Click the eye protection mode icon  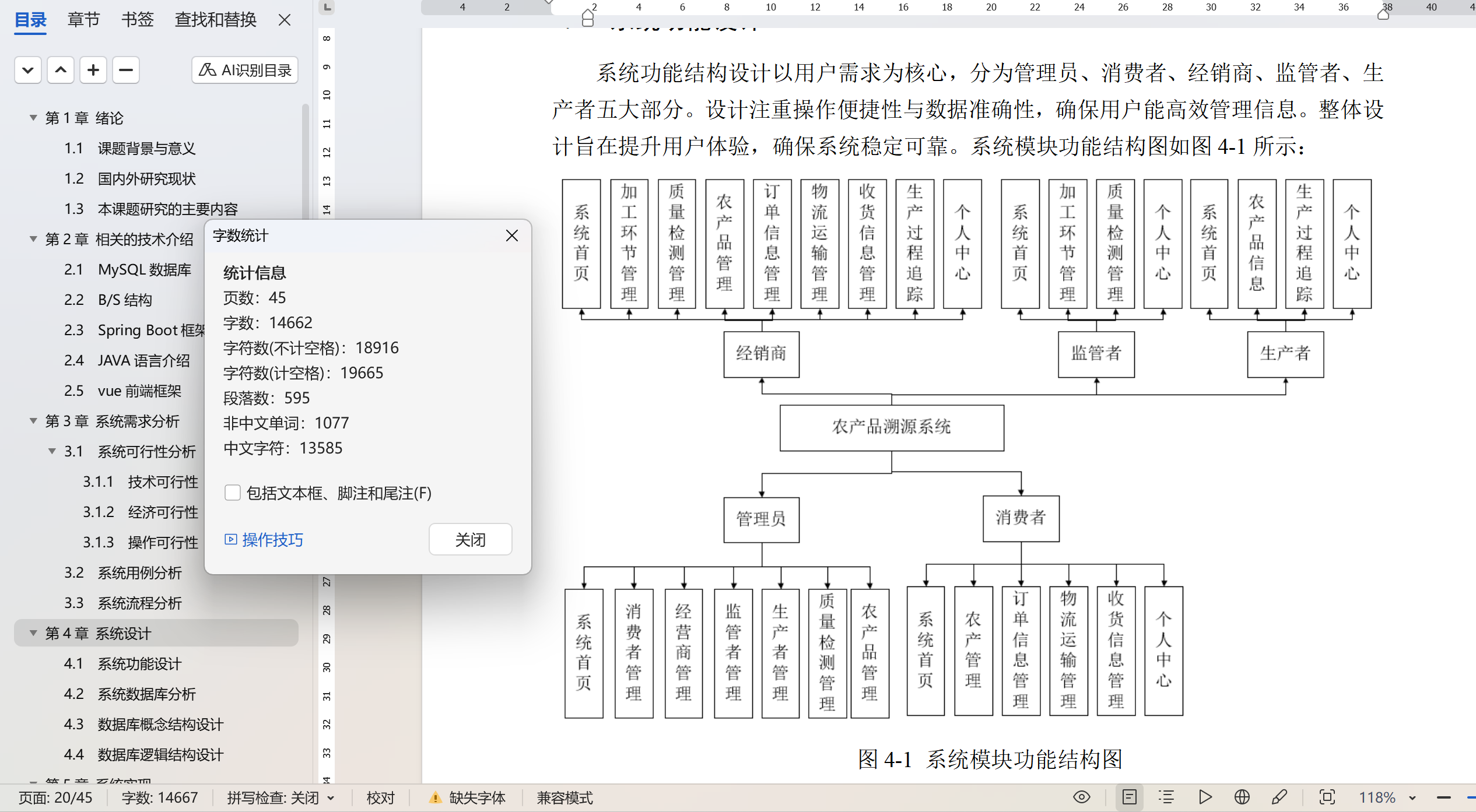click(x=1082, y=797)
